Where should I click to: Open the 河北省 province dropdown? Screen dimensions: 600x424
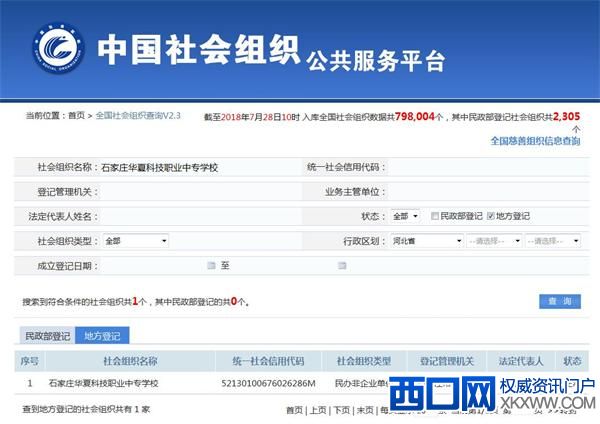click(x=427, y=241)
